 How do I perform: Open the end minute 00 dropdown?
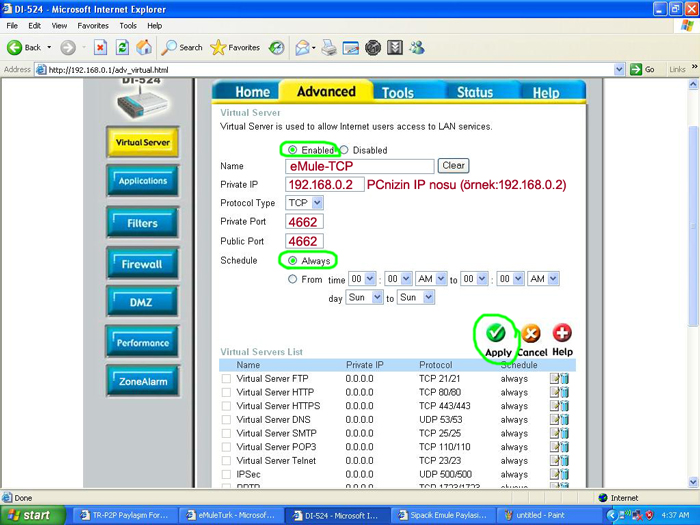[x=511, y=279]
